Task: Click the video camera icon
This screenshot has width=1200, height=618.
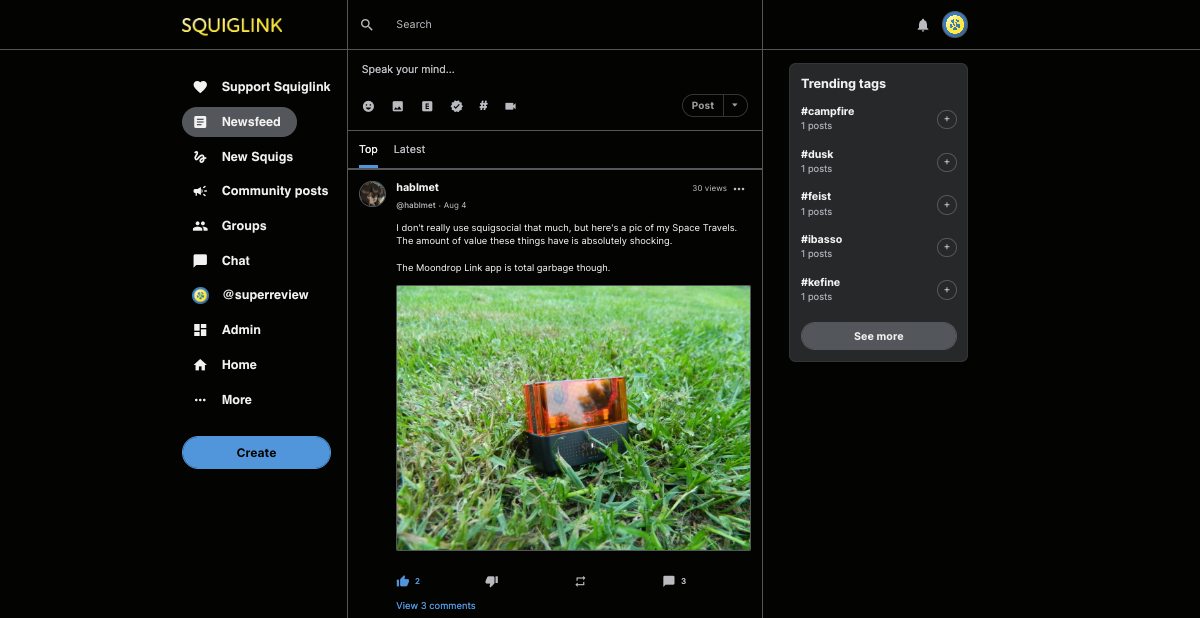Action: click(x=510, y=106)
